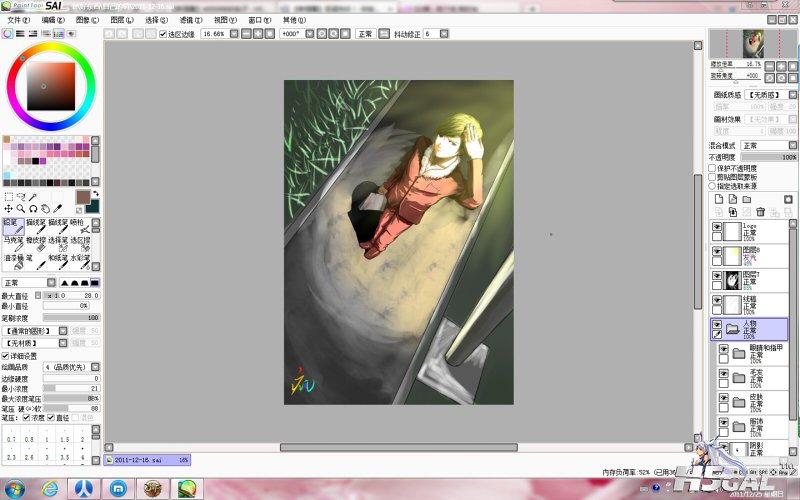Toggle the color wheel panel icon
Screen dimensions: 800x500
[7, 34]
